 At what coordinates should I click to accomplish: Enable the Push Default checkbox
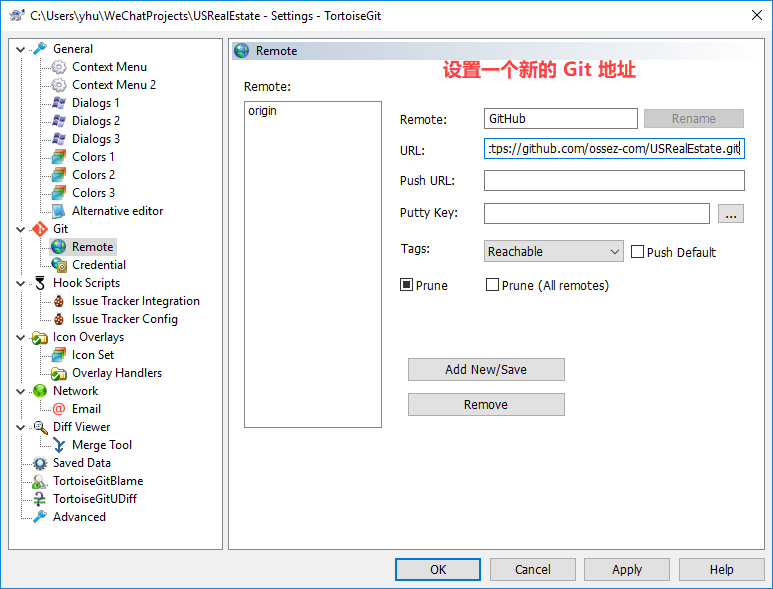637,252
